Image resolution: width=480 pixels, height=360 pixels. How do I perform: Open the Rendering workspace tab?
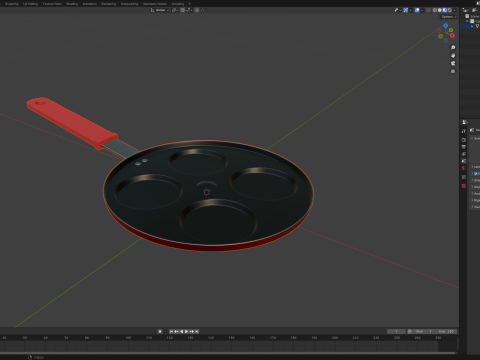(x=108, y=4)
